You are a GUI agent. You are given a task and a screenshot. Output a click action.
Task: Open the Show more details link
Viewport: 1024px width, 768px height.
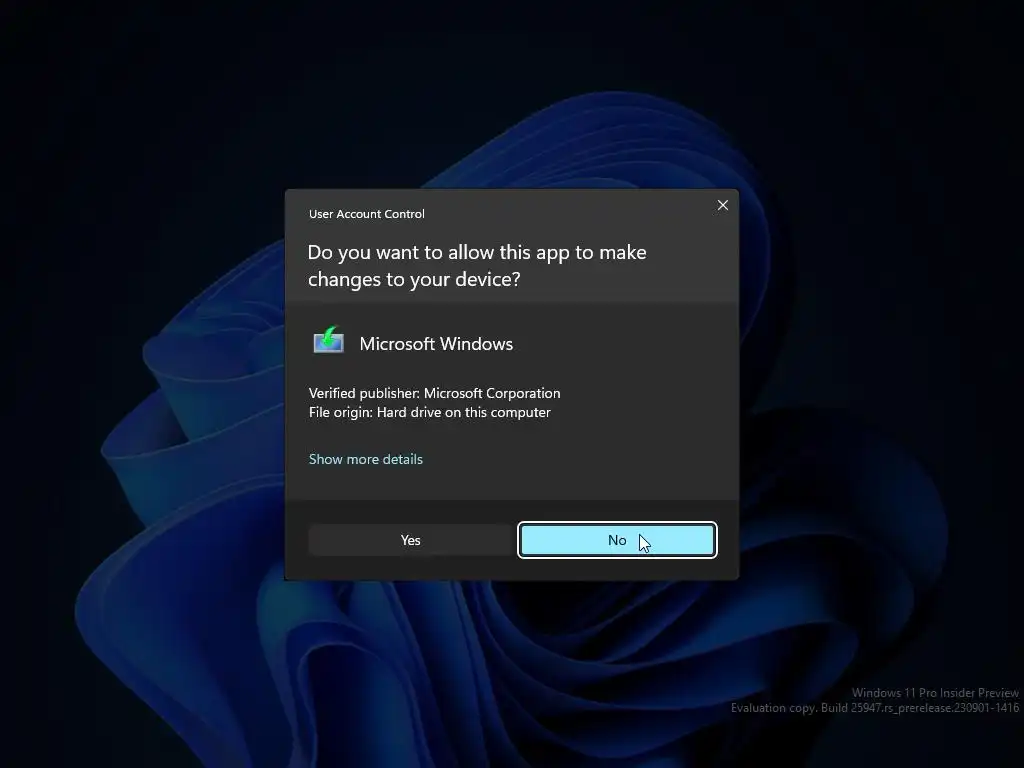pos(366,459)
